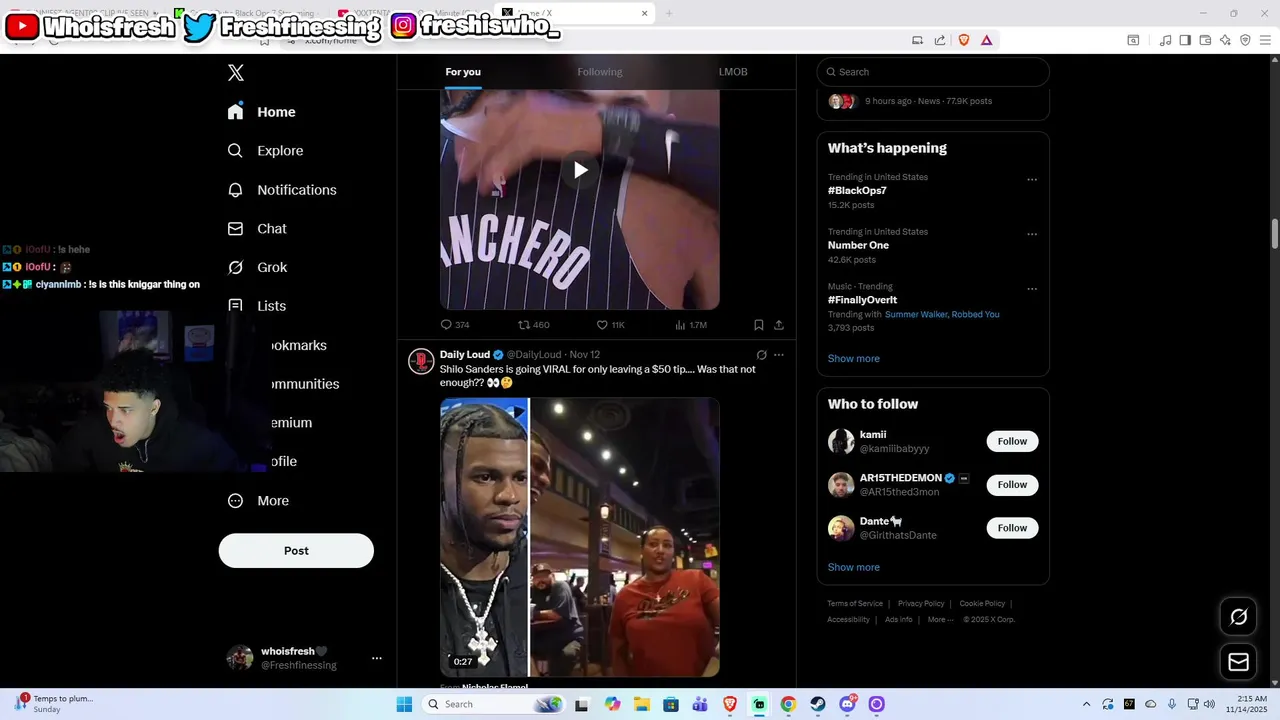Open the More menu in the sidebar

click(x=258, y=501)
